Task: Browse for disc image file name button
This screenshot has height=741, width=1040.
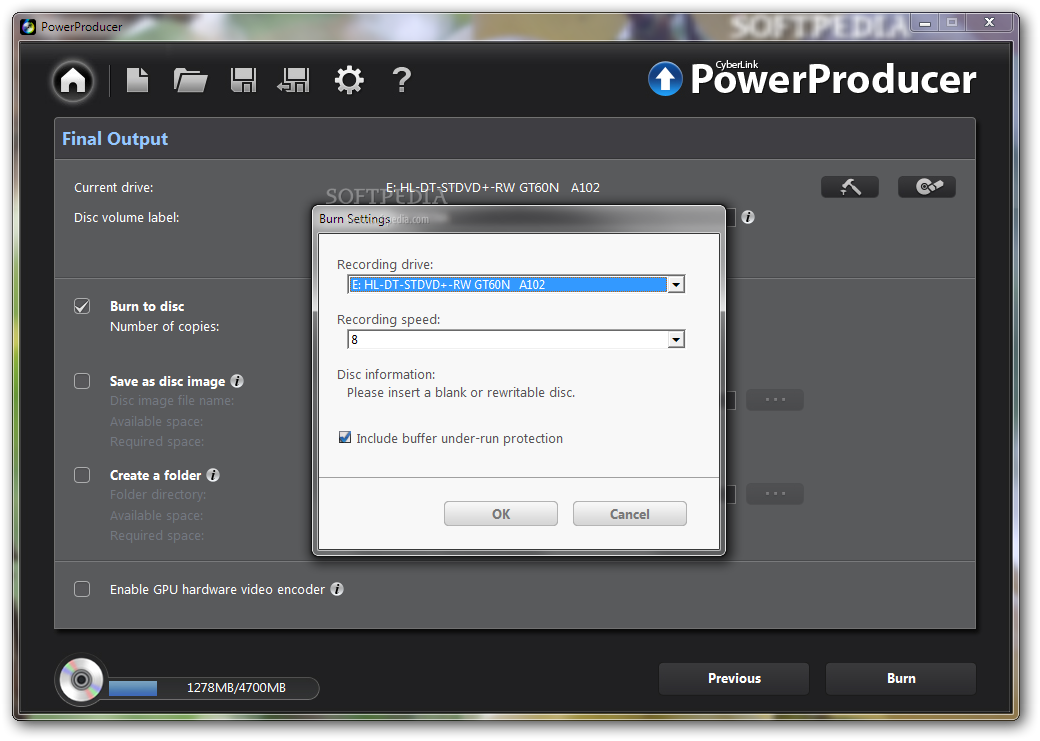Action: coord(775,400)
